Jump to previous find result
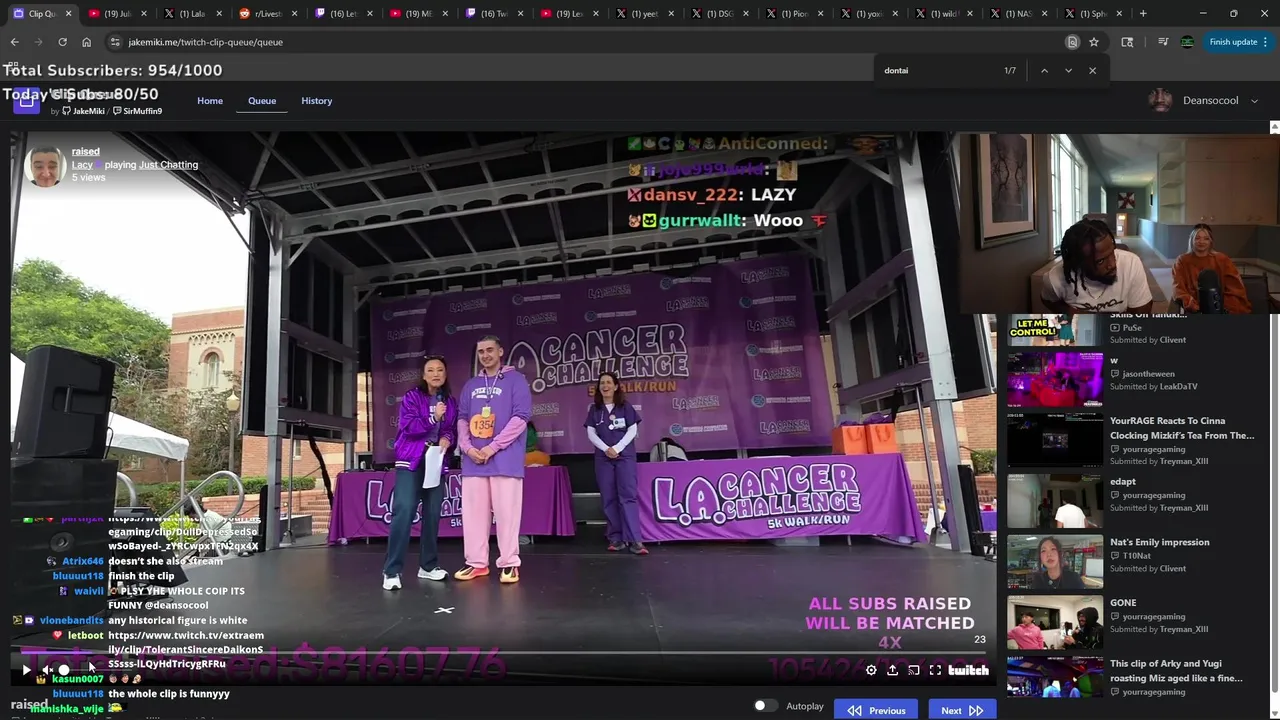Image resolution: width=1280 pixels, height=720 pixels. (x=1044, y=71)
